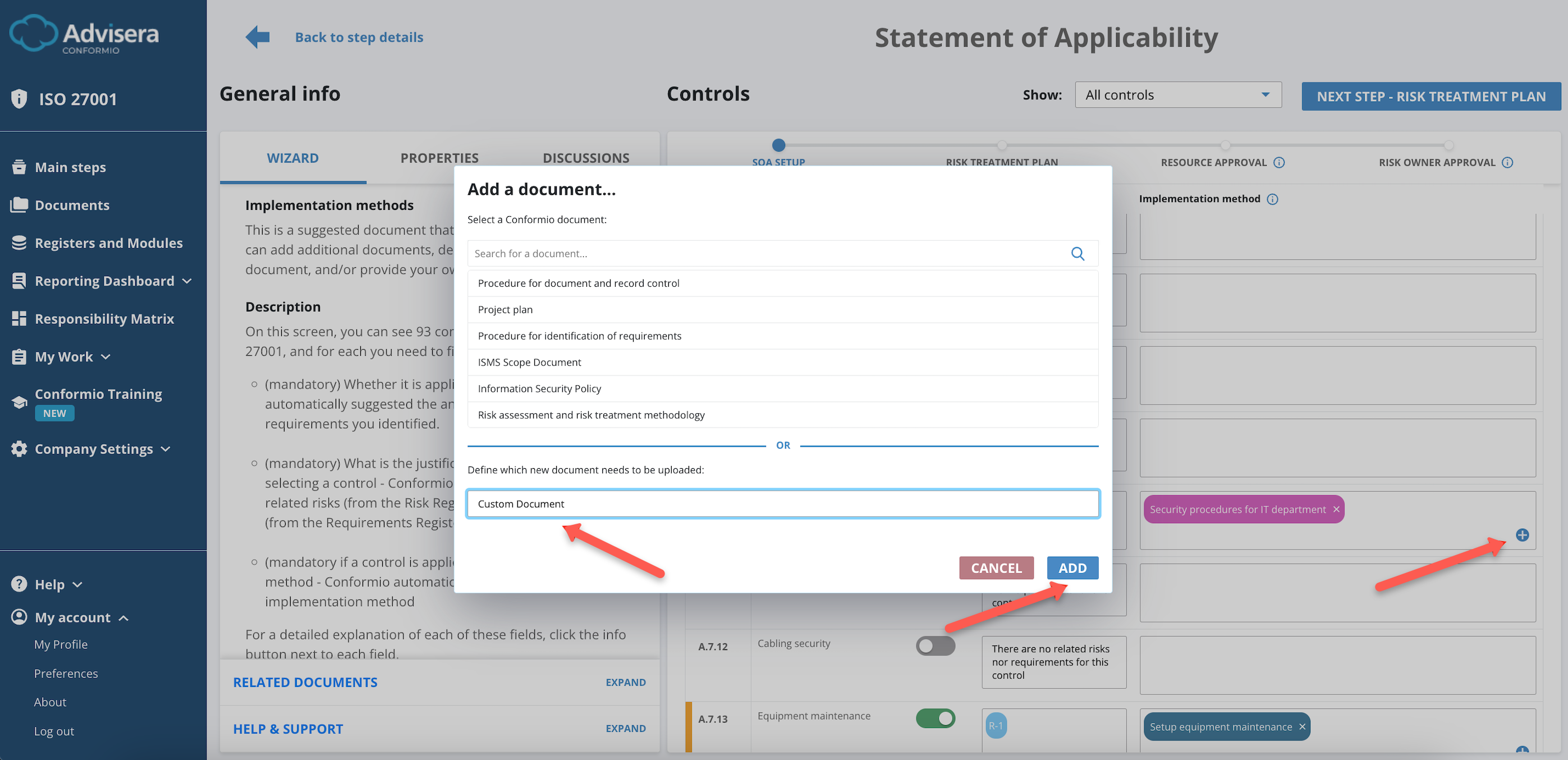Click the Documents icon in sidebar
This screenshot has height=760, width=1568.
point(20,205)
